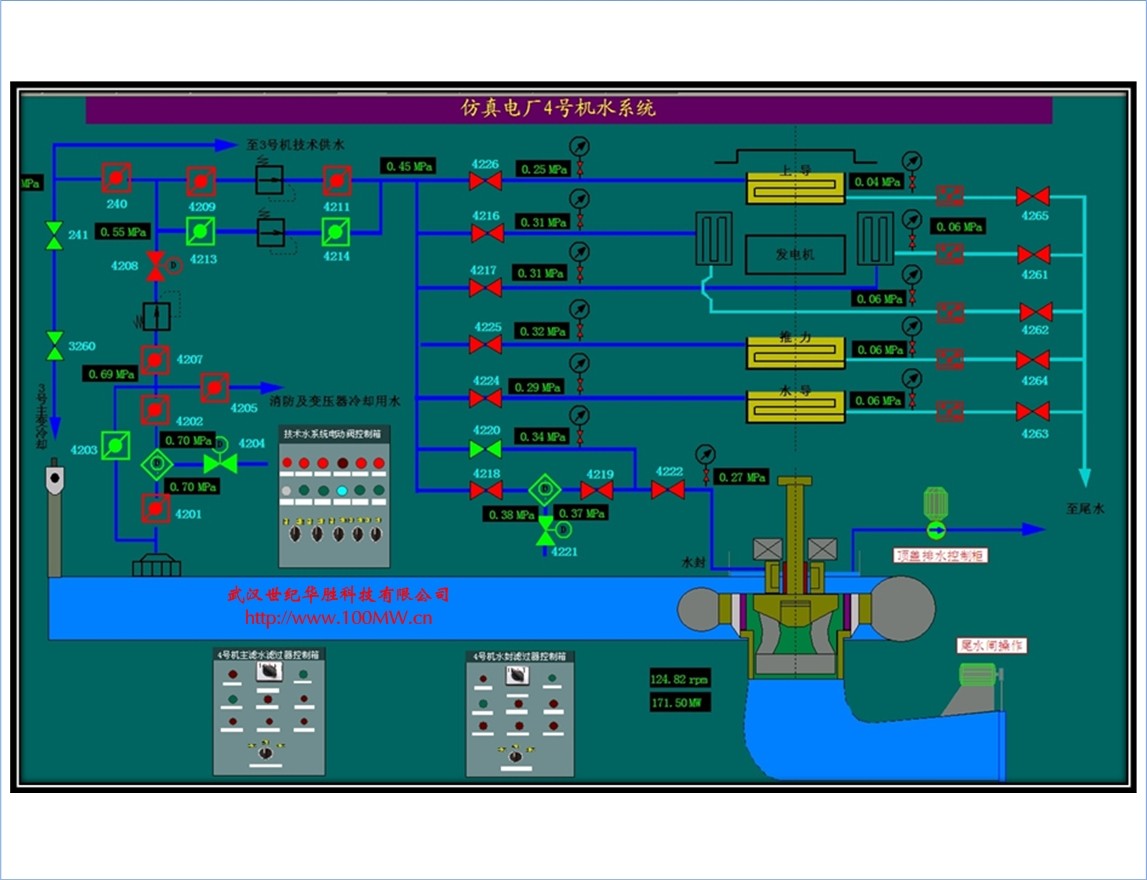Turn the top selector switch on water seal filter box

pyautogui.click(x=518, y=676)
